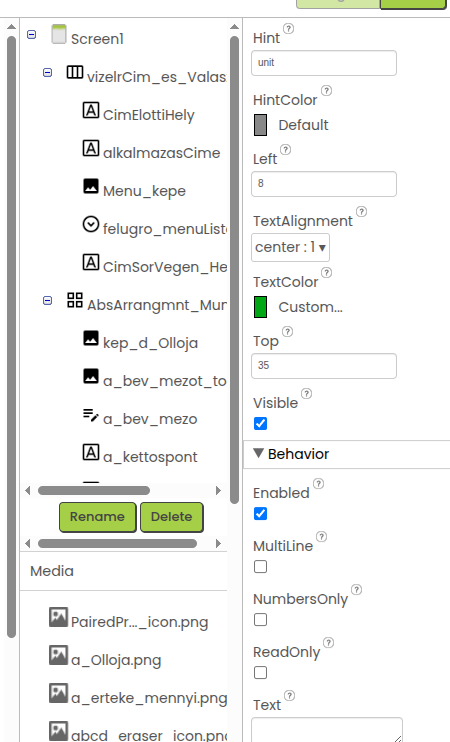Click the Menu_kepe image icon
This screenshot has height=742, width=450.
pos(91,186)
